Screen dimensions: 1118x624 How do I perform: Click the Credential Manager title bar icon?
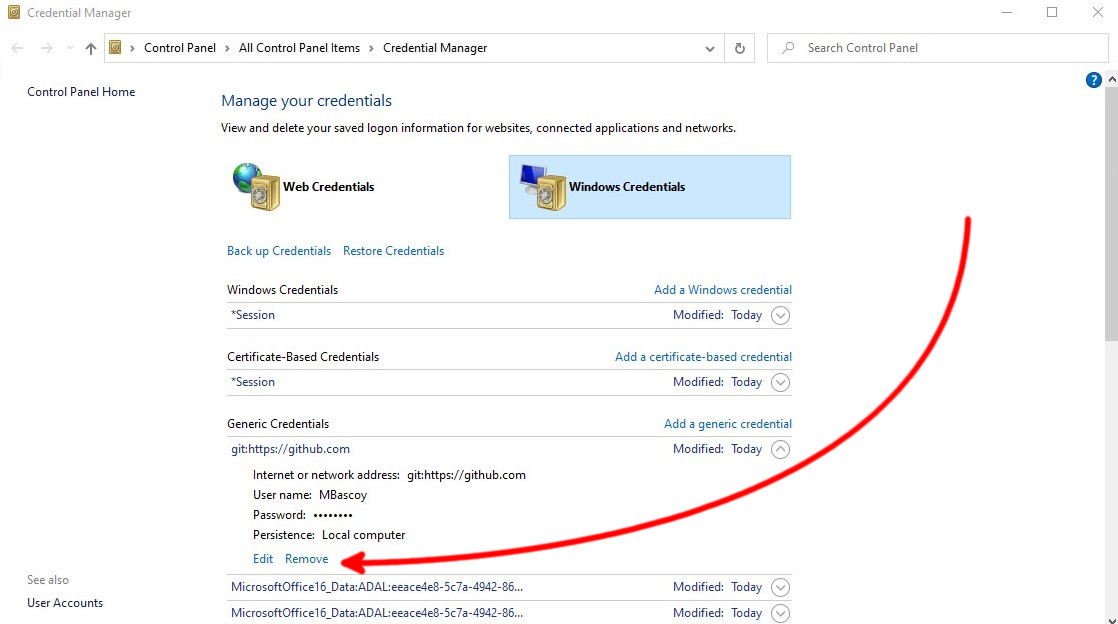(x=14, y=13)
